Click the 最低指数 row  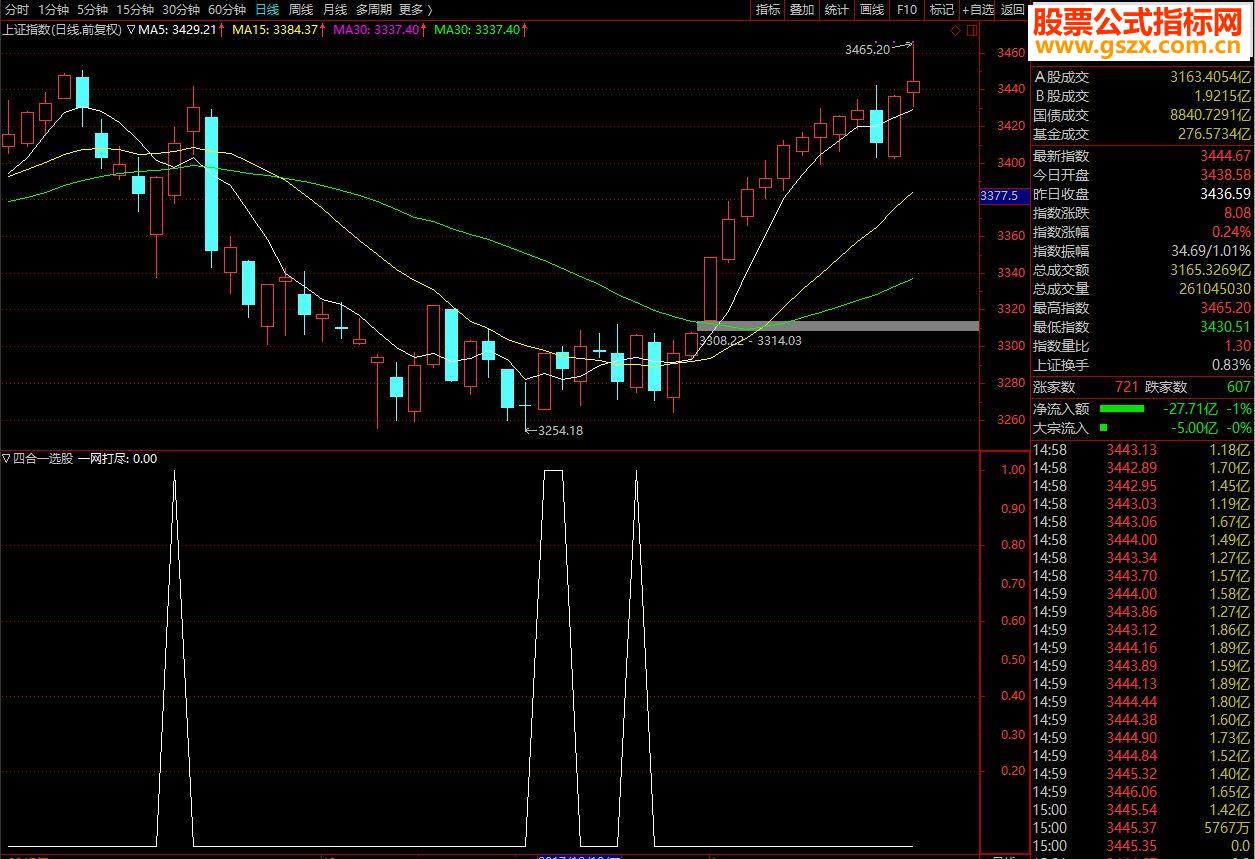tap(1142, 327)
